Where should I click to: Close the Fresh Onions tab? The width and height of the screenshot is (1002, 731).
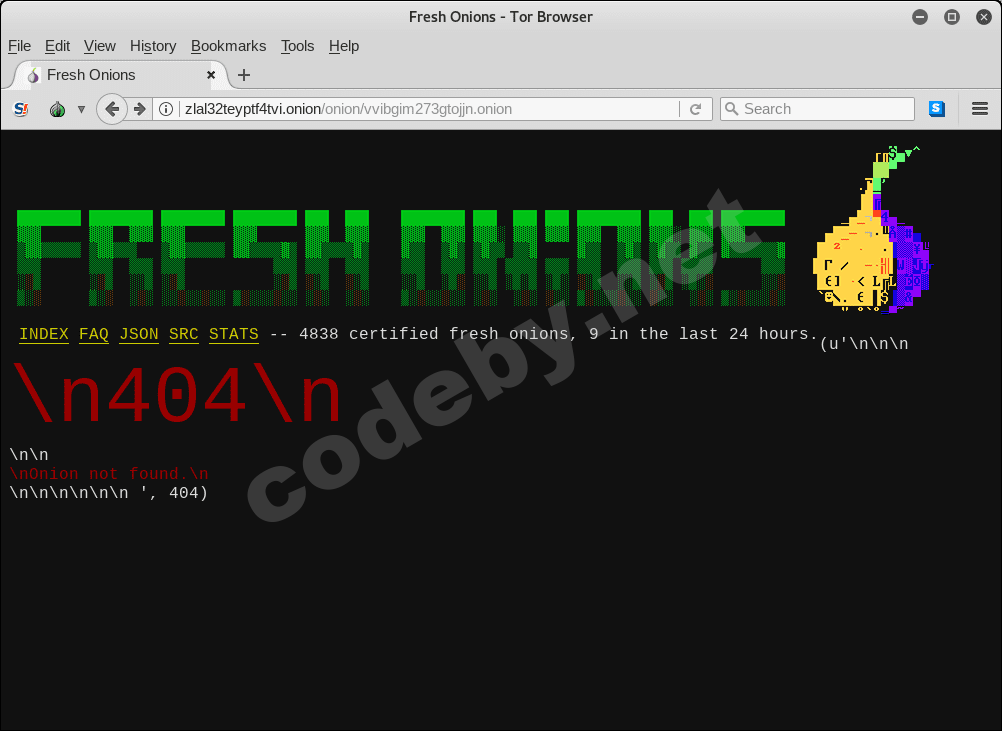pyautogui.click(x=211, y=75)
